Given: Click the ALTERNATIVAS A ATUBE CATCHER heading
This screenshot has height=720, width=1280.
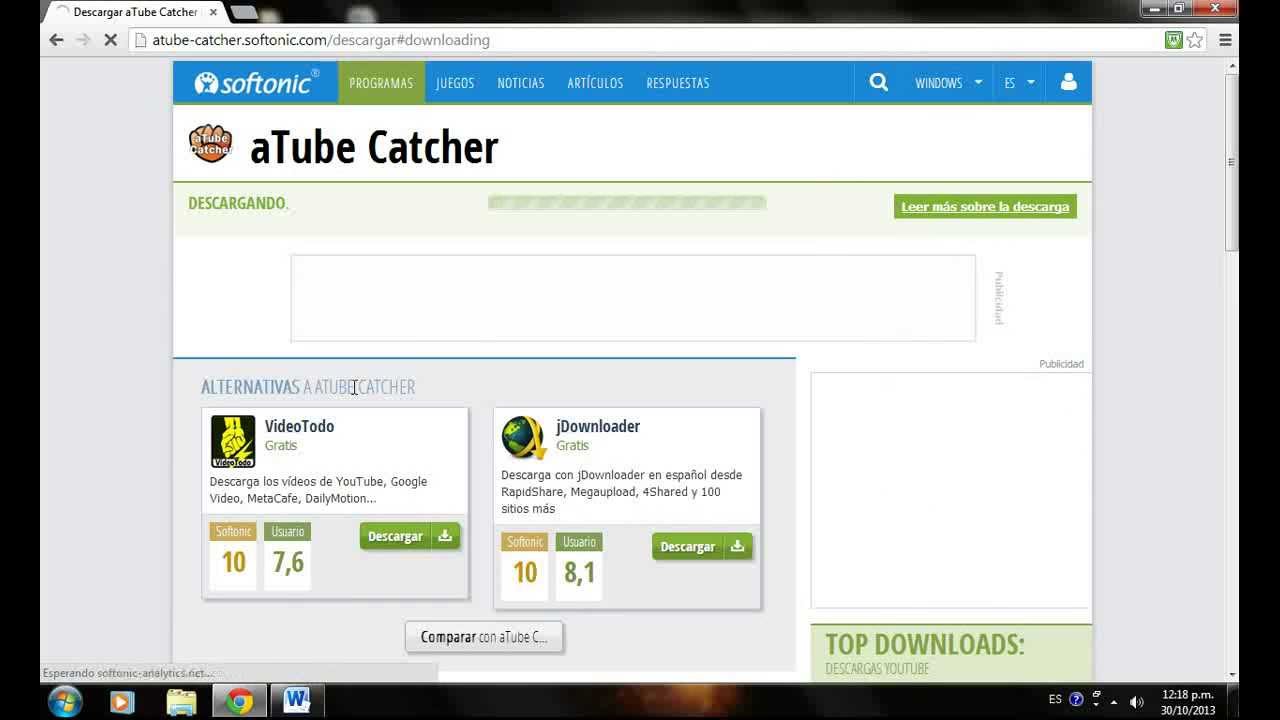Looking at the screenshot, I should [x=308, y=387].
